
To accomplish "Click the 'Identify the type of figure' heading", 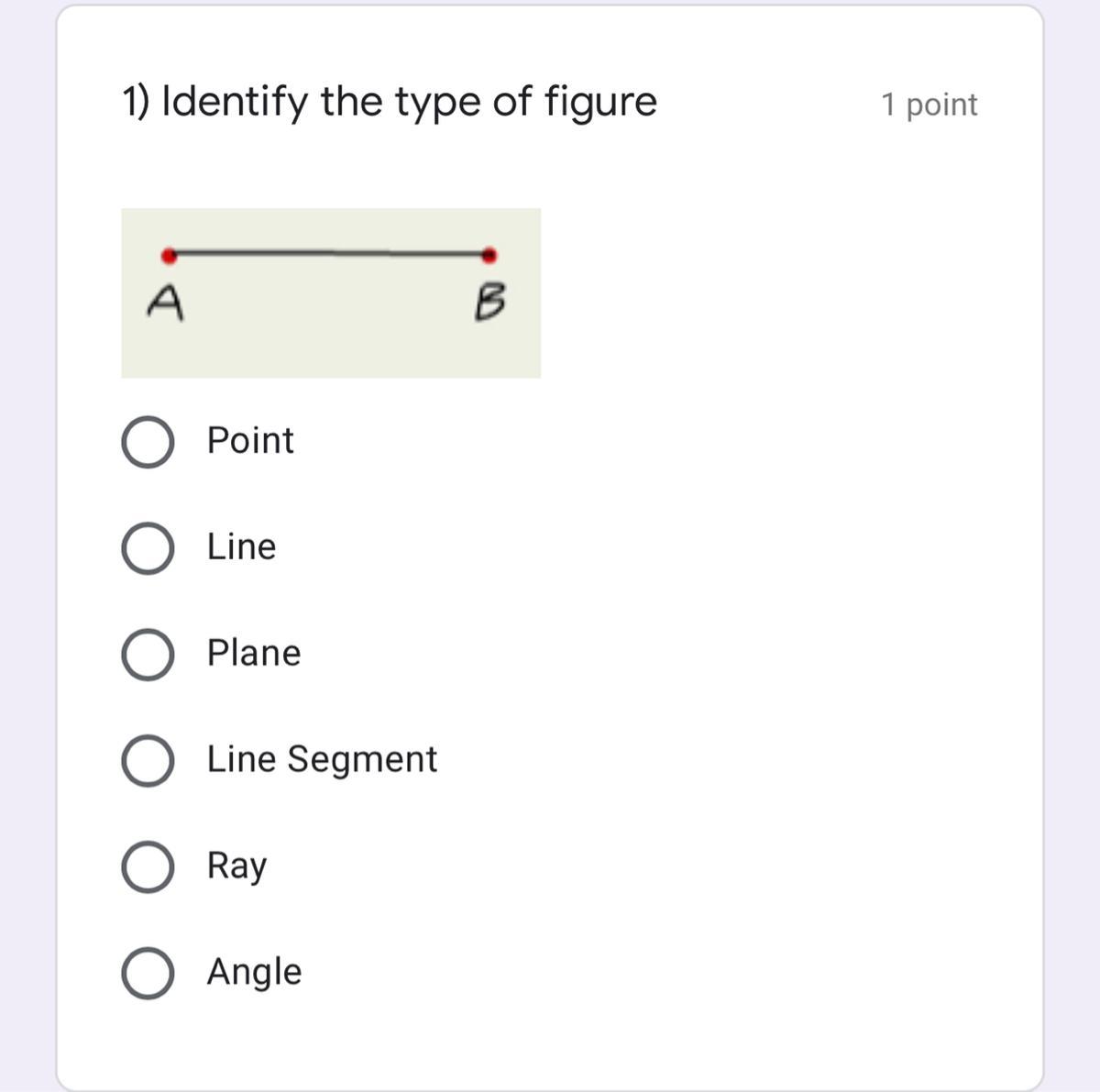I will pyautogui.click(x=390, y=101).
